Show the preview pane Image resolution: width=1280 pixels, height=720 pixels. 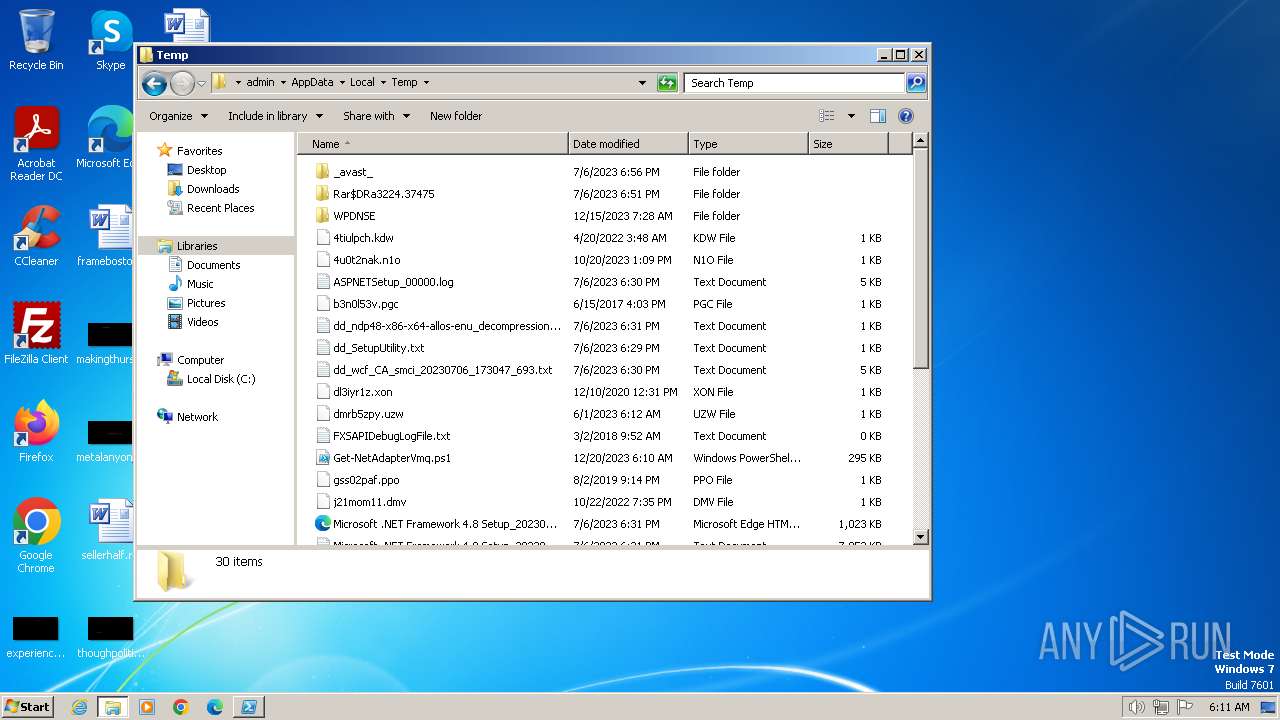pos(877,116)
